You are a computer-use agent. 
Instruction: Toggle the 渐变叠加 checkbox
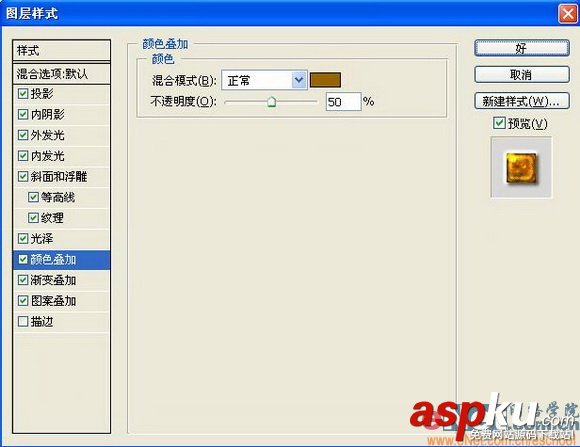pos(23,280)
